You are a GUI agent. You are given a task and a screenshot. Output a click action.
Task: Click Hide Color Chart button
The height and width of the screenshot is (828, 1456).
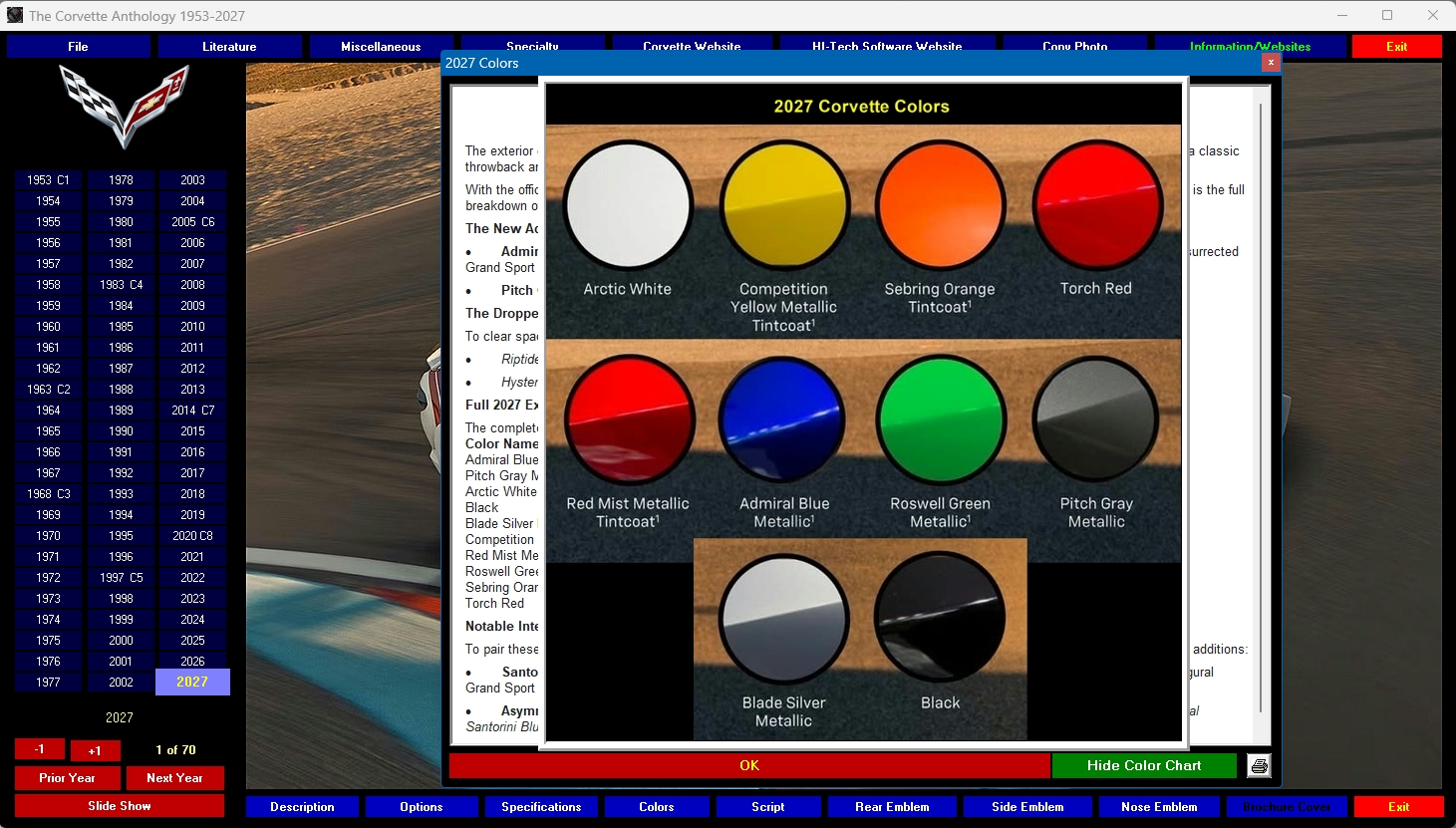click(1144, 765)
